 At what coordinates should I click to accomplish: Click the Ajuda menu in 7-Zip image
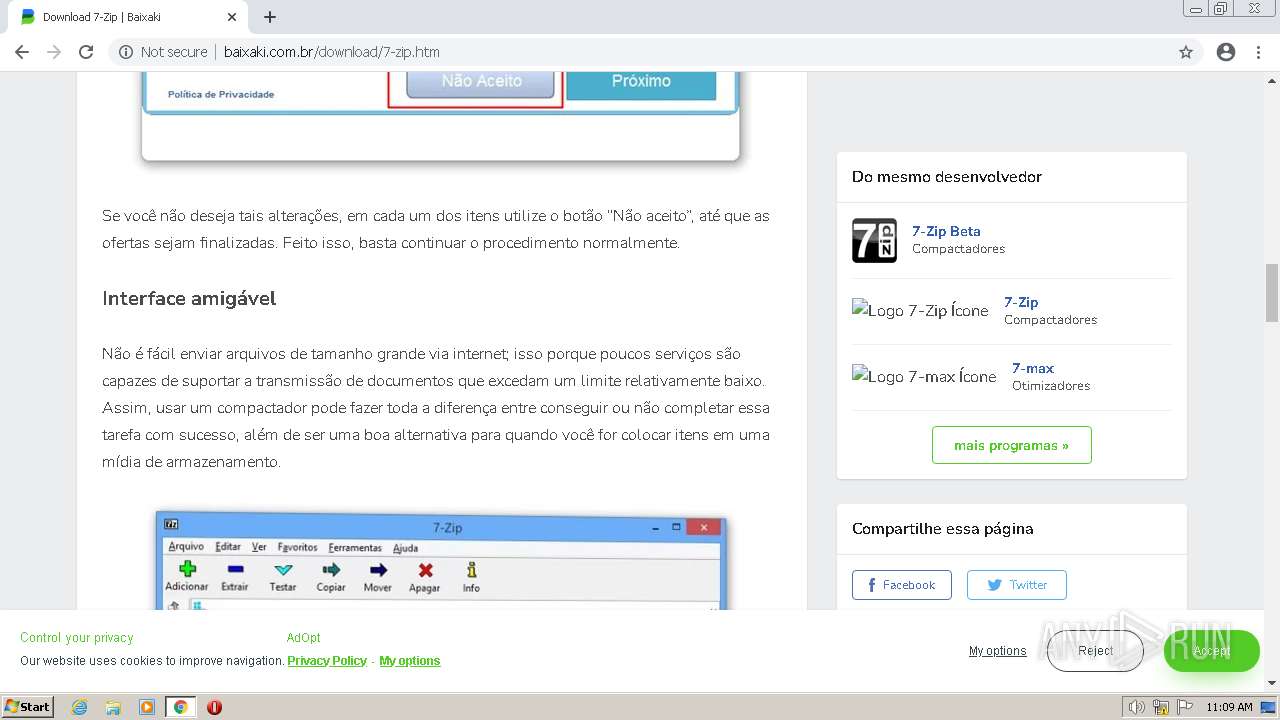click(405, 547)
